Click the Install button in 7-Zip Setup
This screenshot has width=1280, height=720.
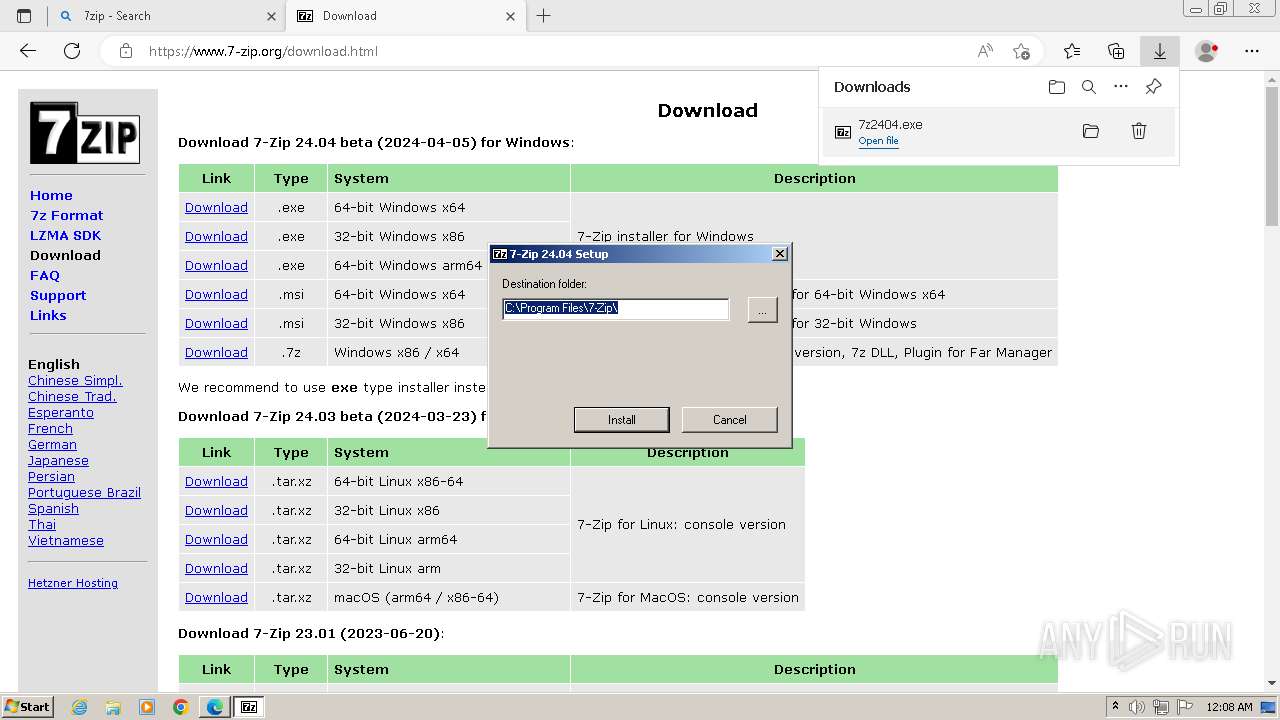(621, 419)
